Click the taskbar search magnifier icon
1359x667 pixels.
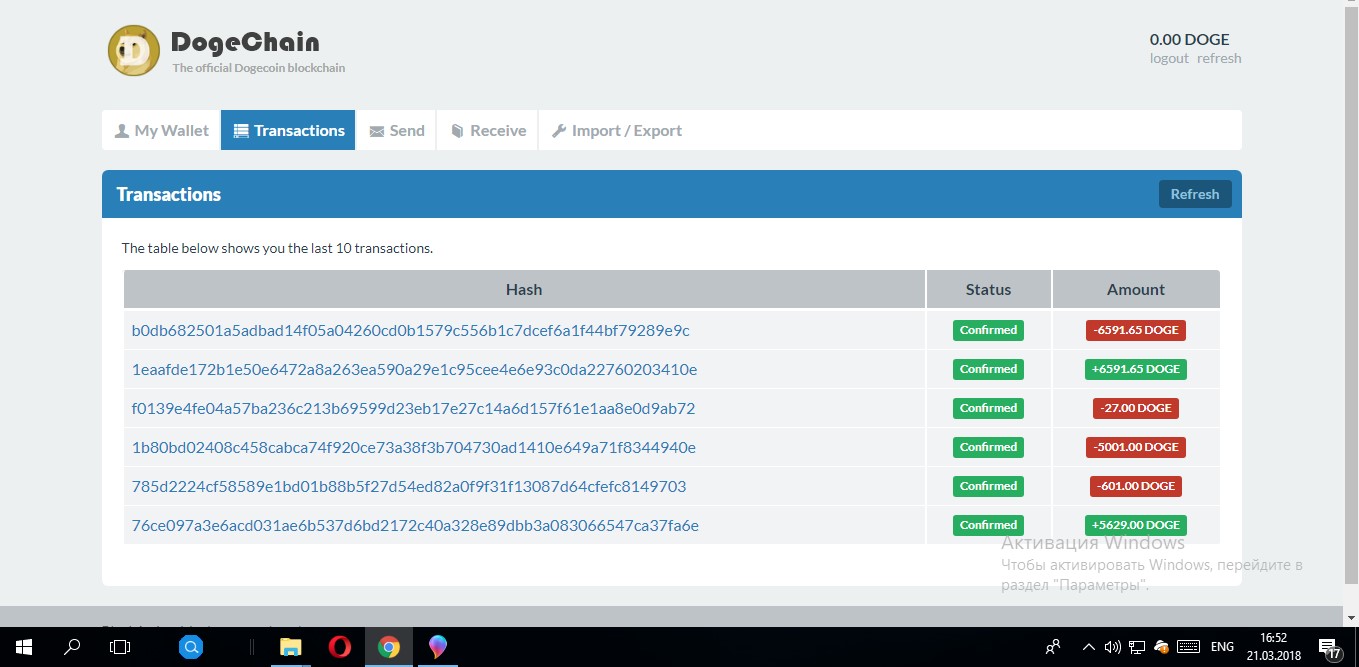[x=72, y=647]
